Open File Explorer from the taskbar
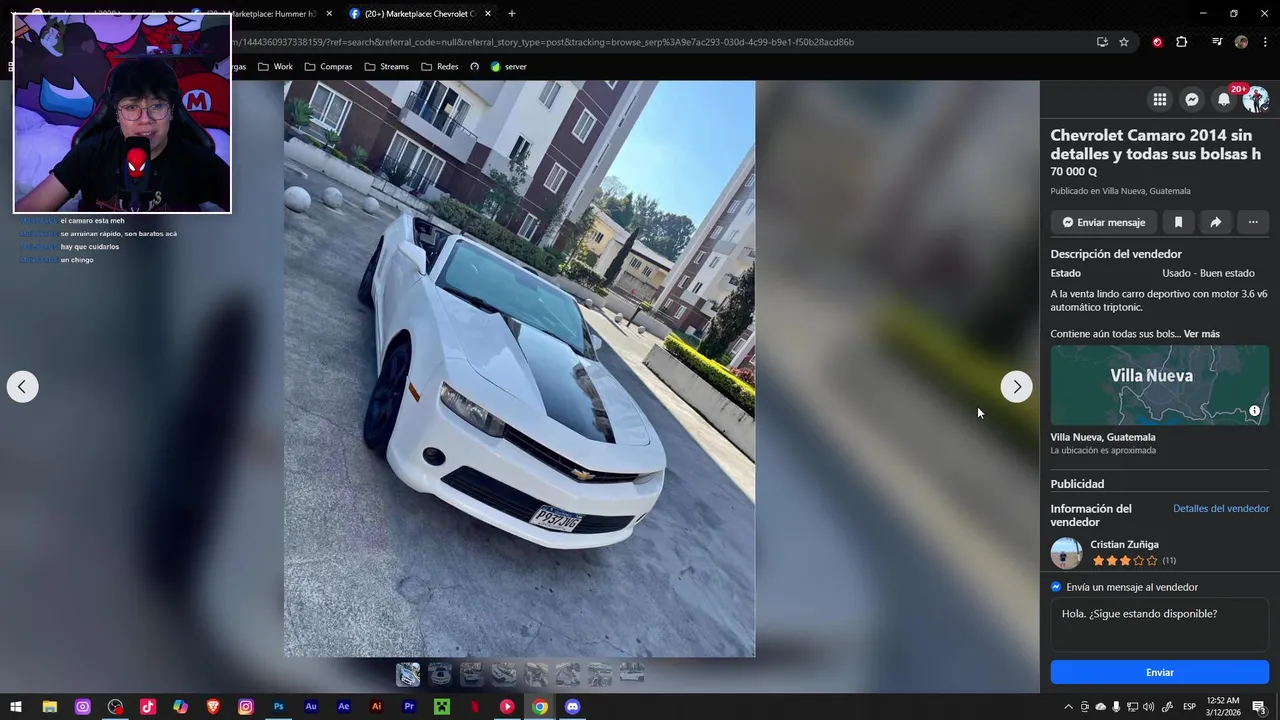The width and height of the screenshot is (1280, 720). pyautogui.click(x=50, y=707)
